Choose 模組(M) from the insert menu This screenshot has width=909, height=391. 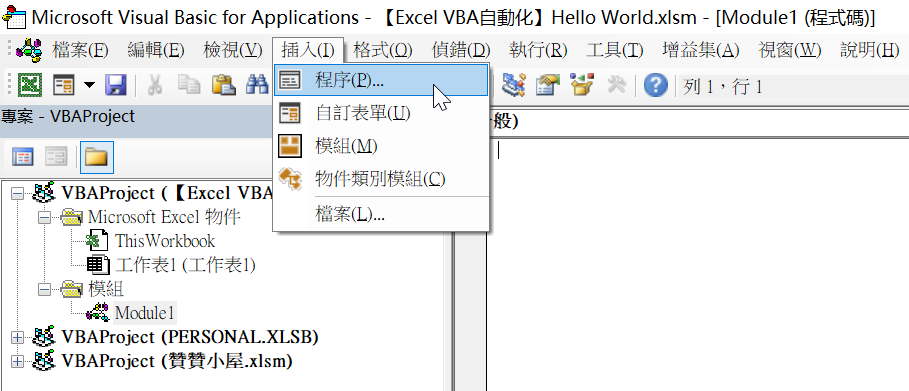pyautogui.click(x=380, y=146)
